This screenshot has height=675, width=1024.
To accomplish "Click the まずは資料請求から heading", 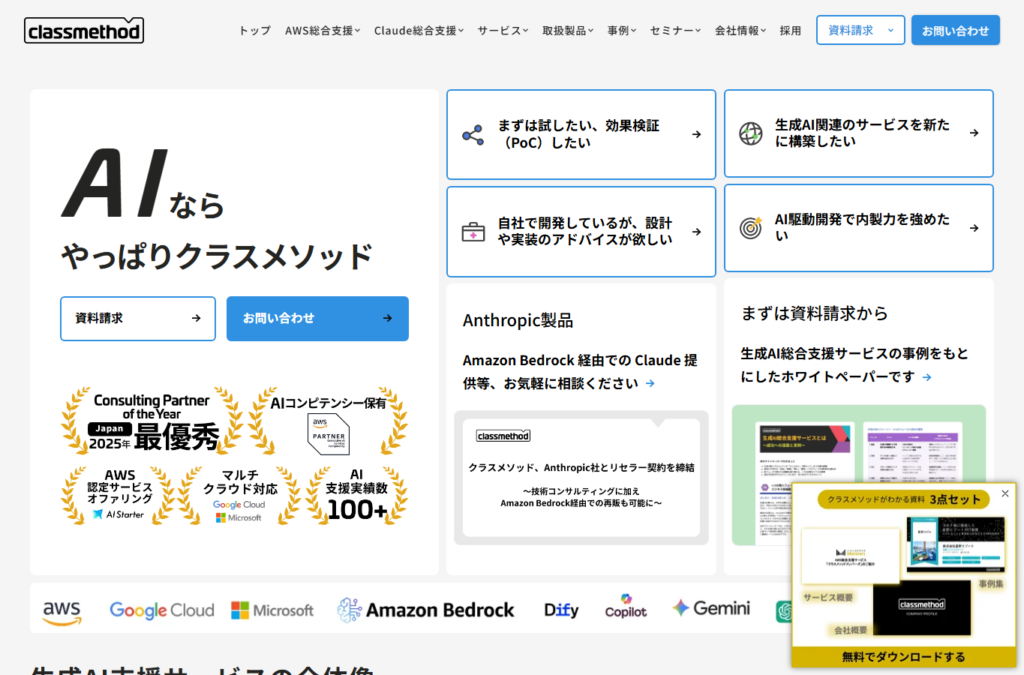I will pyautogui.click(x=814, y=313).
